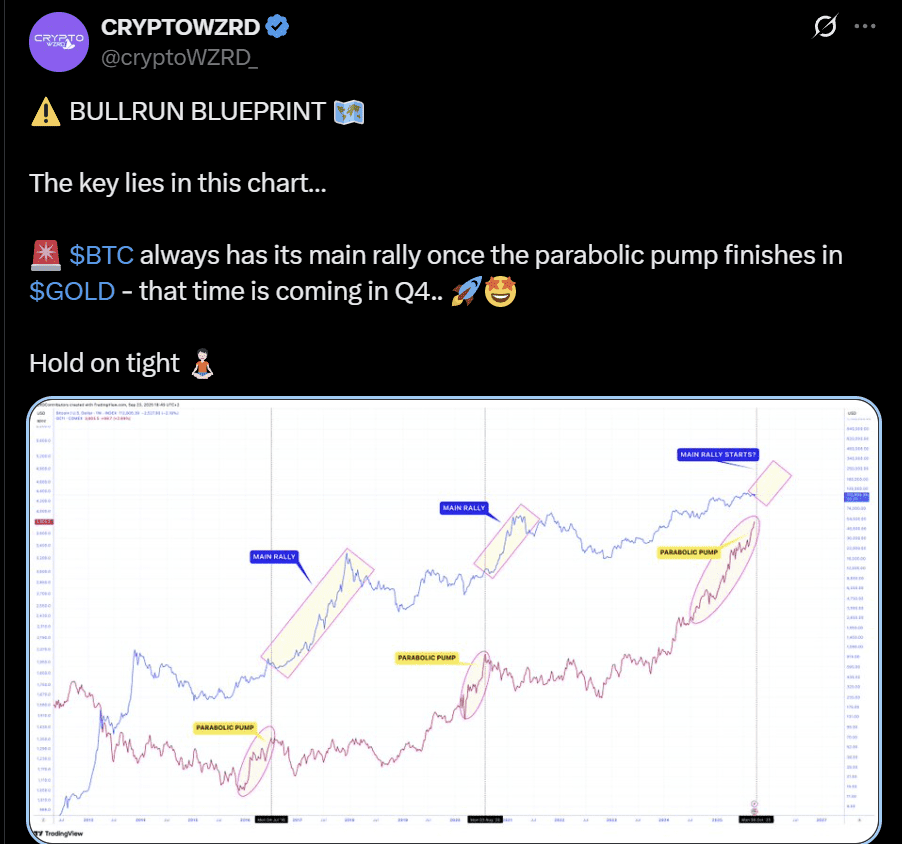Click the 'MAIN RALLY STARTS?' chart label
Image resolution: width=902 pixels, height=844 pixels.
click(x=718, y=454)
